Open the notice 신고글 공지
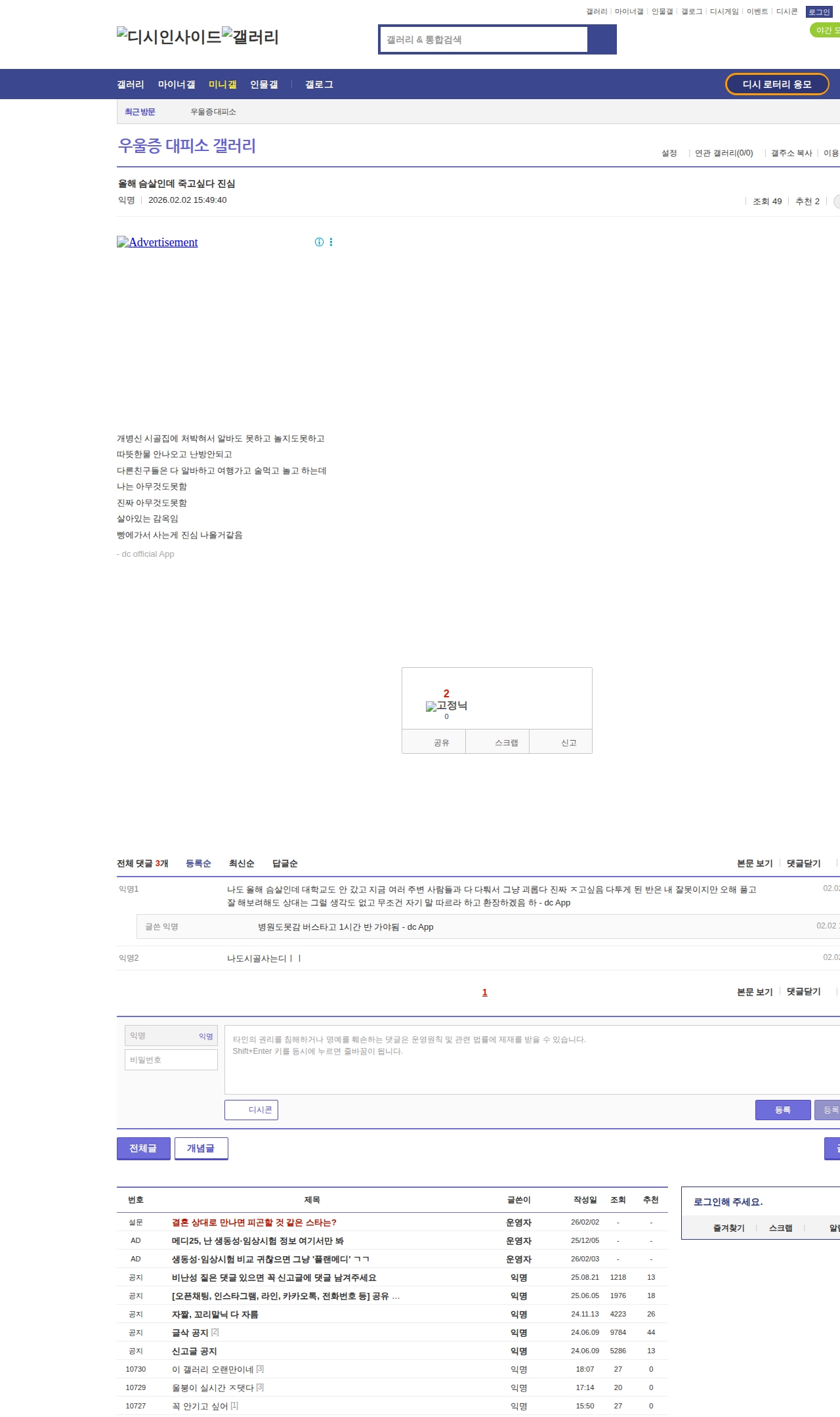This screenshot has height=1417, width=840. pos(194,1351)
